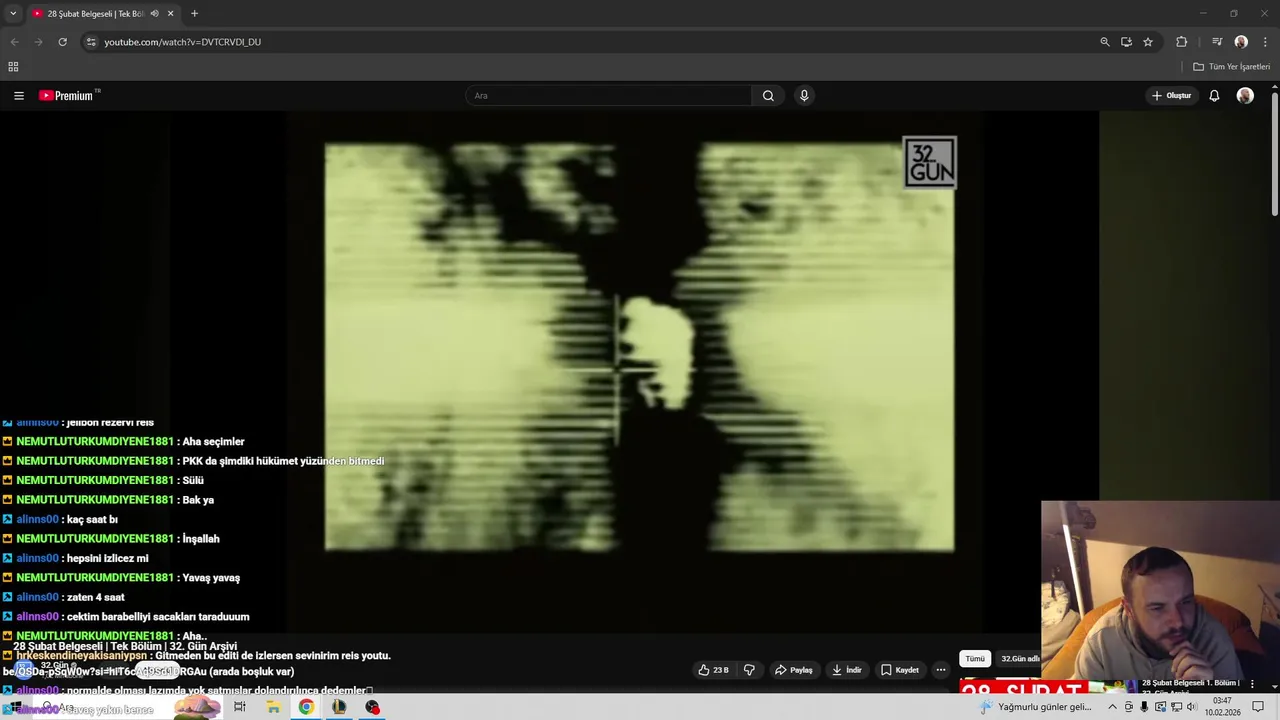This screenshot has height=720, width=1280.
Task: Open a new browser tab
Action: [x=194, y=14]
